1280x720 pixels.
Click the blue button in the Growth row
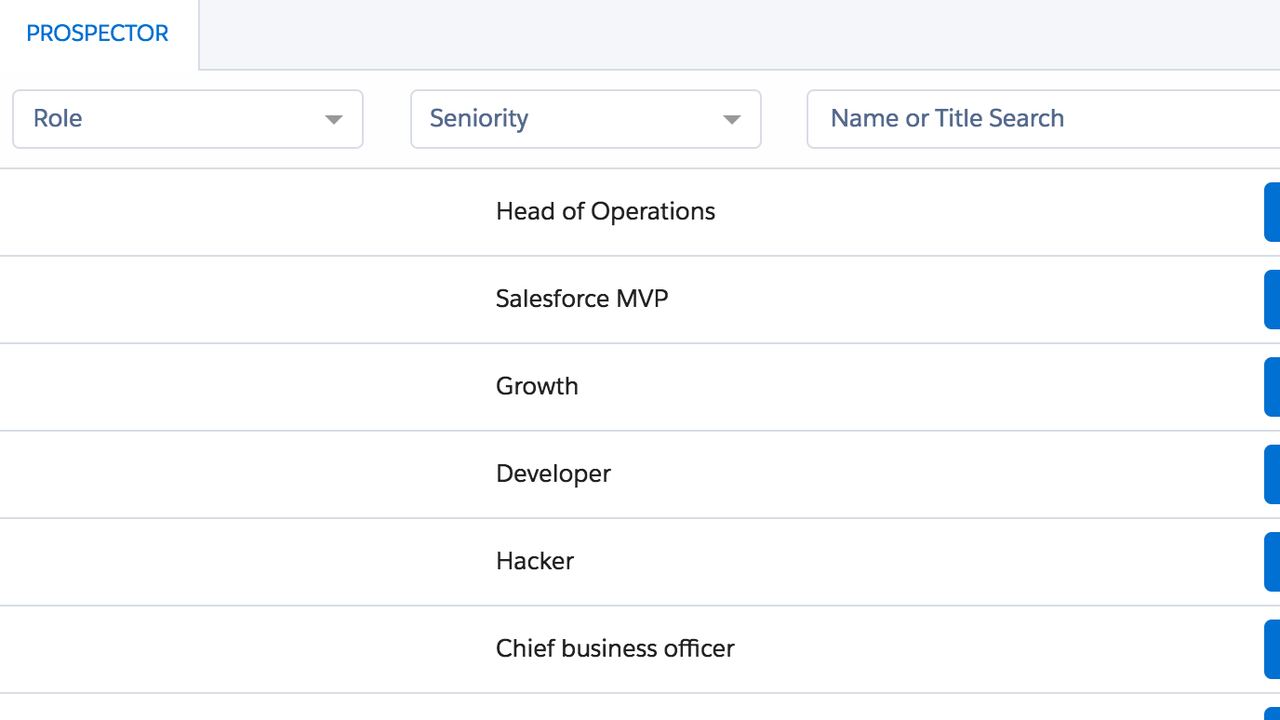click(x=1272, y=387)
